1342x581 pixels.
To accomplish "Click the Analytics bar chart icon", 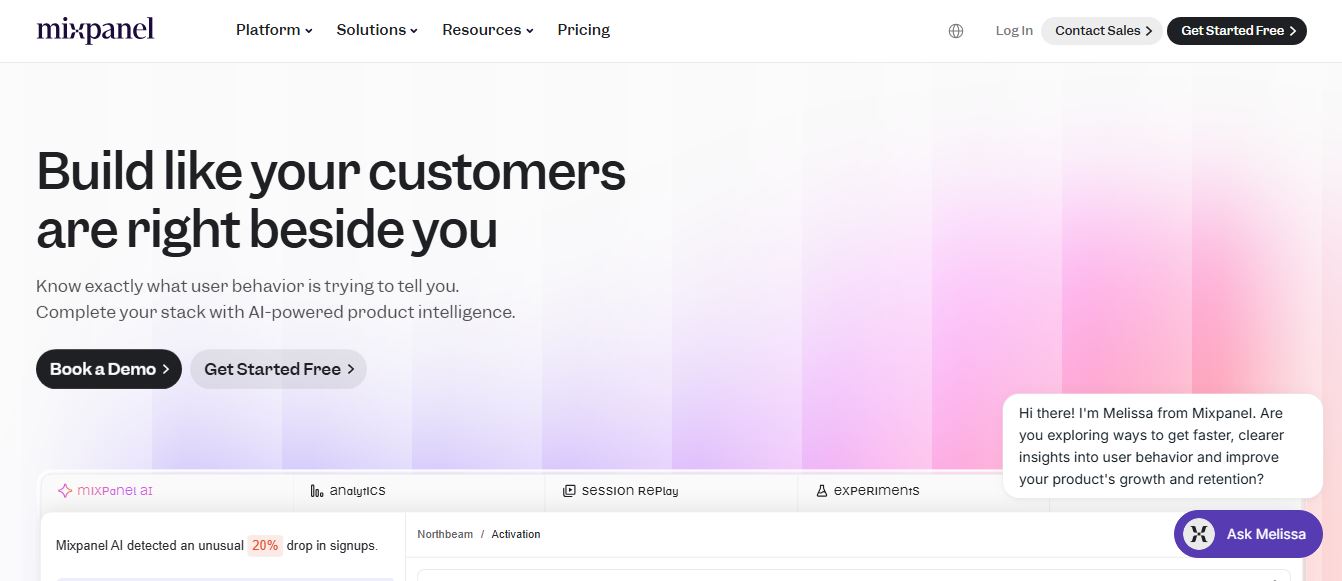I will (x=317, y=491).
